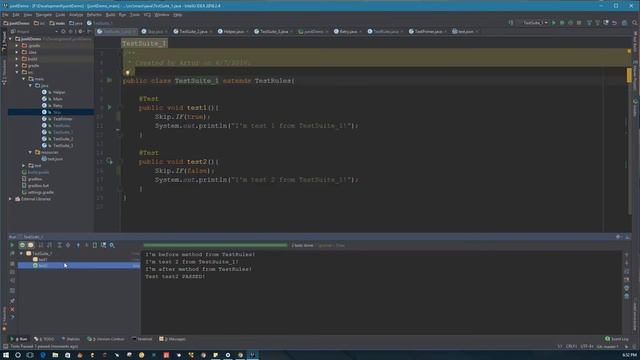Toggle show ignored tests in Run panel

coord(31,245)
